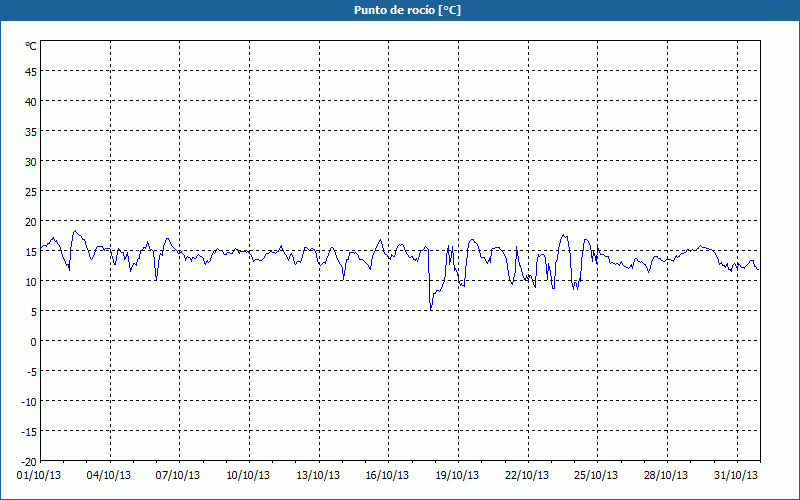Click the 16/10/13 date label

(387, 476)
